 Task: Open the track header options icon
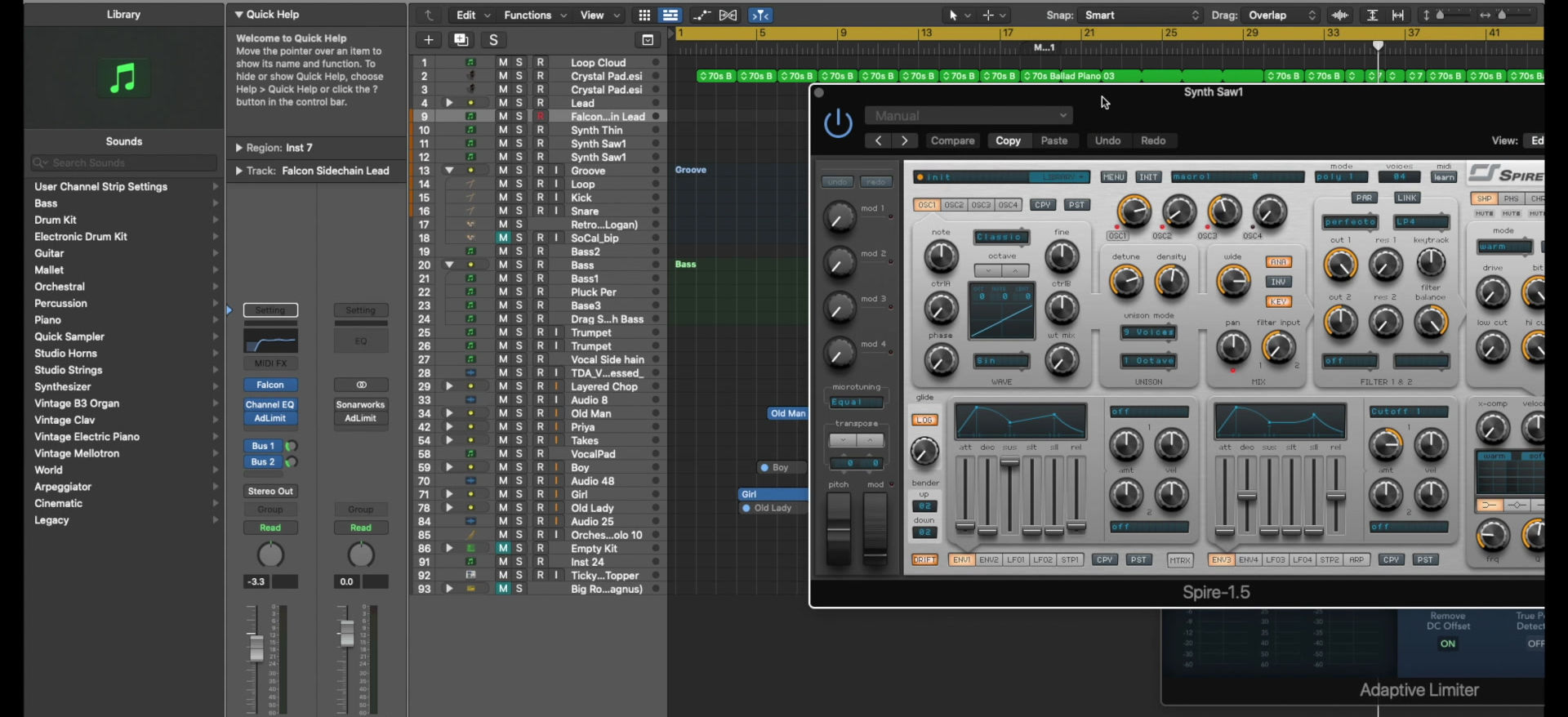click(648, 40)
